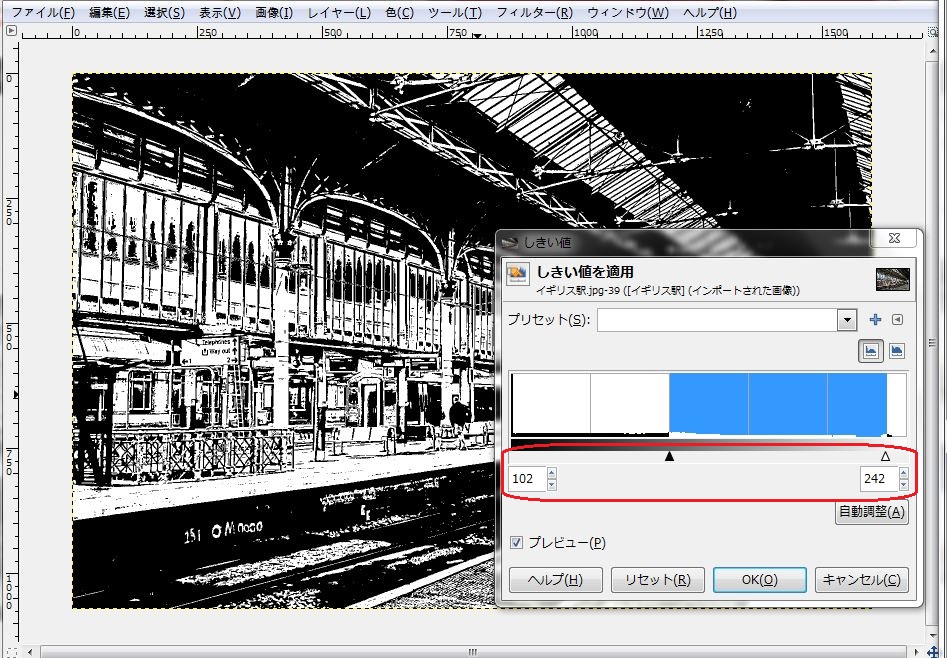Click the white high-threshold slider triangle
This screenshot has width=947, height=658.
pyautogui.click(x=885, y=456)
